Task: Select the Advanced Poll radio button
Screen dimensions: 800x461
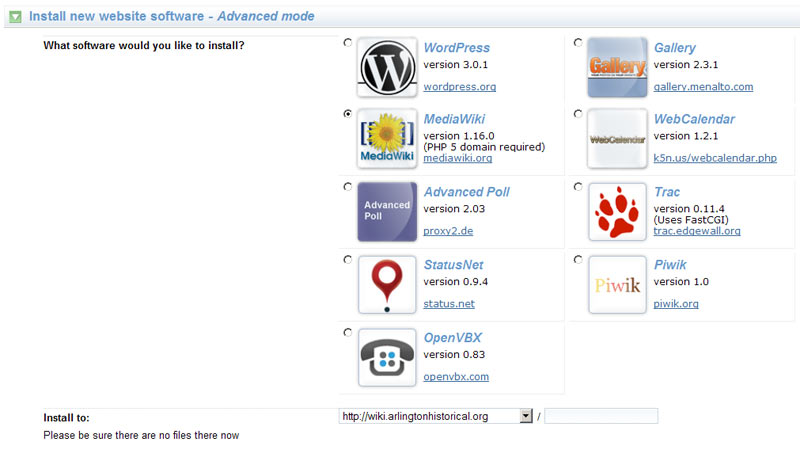Action: click(348, 187)
